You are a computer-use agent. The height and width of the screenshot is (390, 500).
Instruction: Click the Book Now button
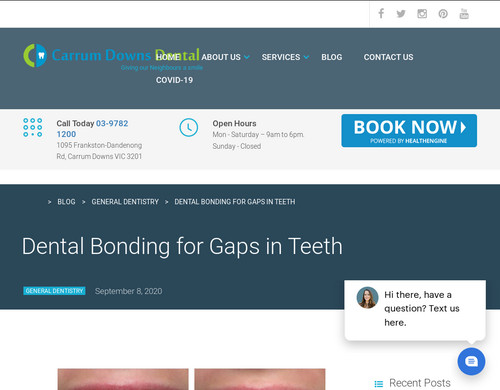point(409,131)
